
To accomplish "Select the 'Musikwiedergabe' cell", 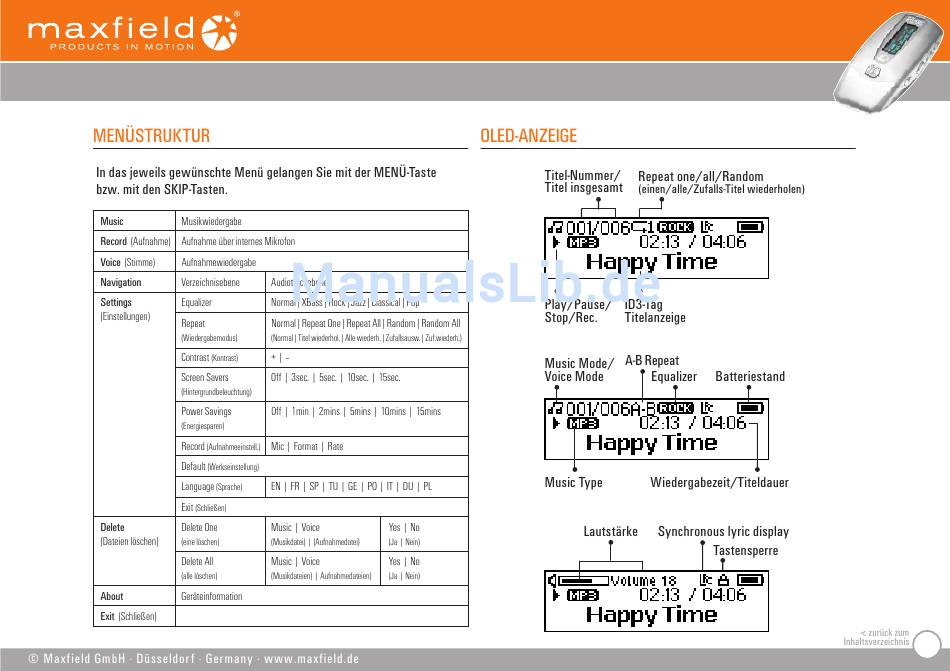I will coord(322,221).
